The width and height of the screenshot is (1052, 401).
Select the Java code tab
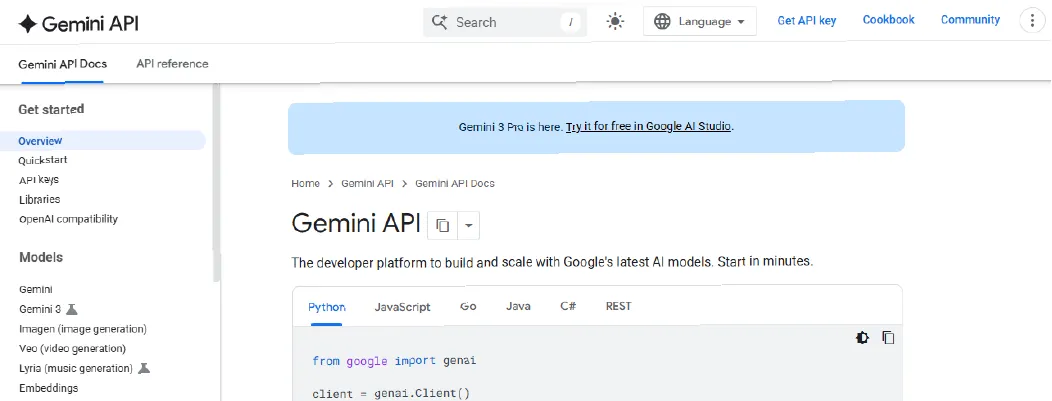518,306
